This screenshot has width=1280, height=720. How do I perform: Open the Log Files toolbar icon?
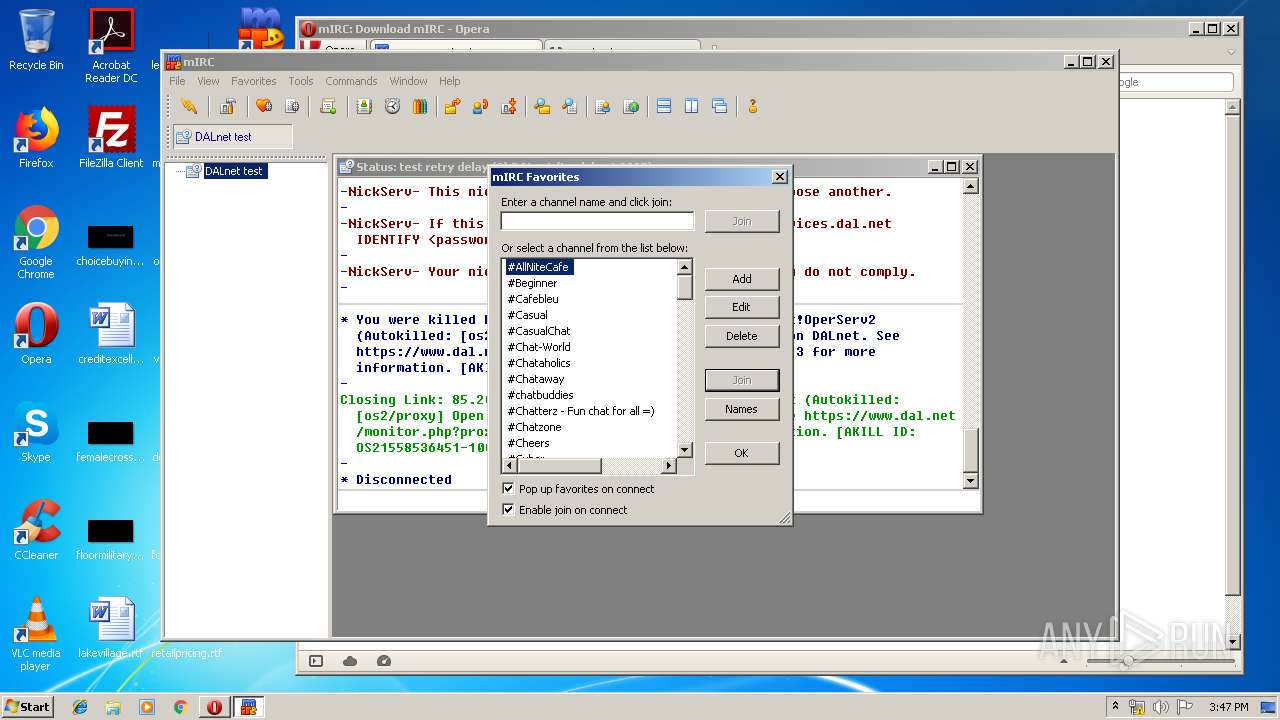570,106
